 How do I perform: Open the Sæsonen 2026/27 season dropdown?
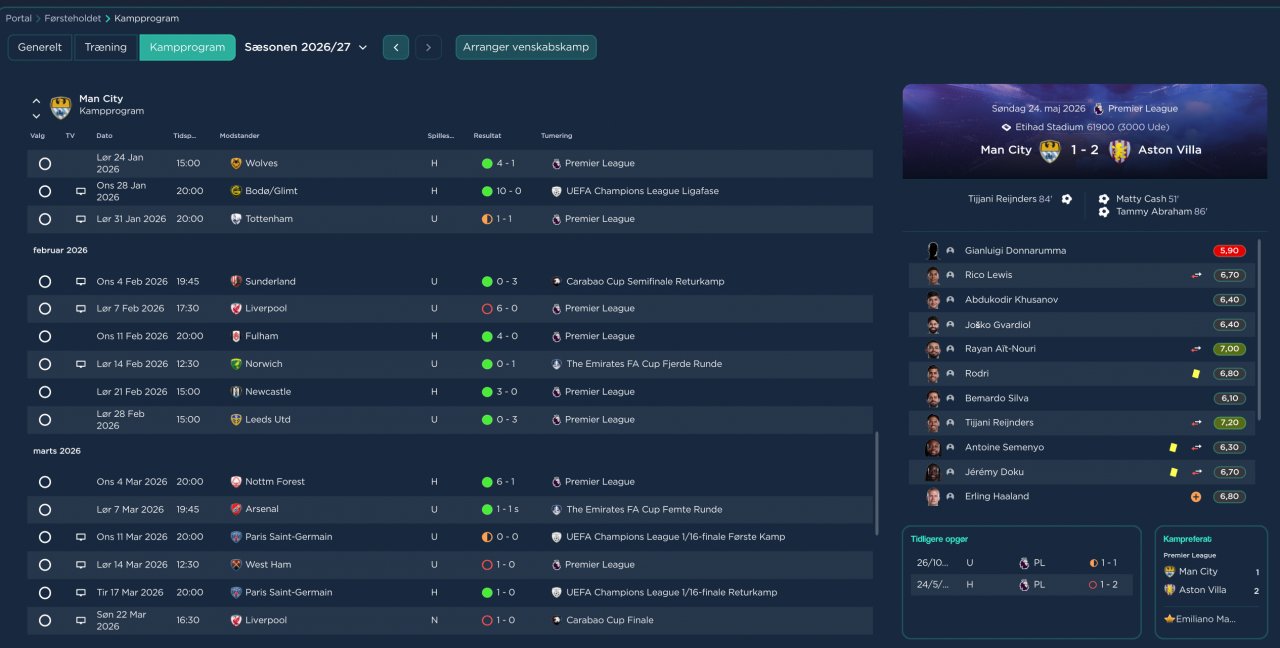pos(306,47)
